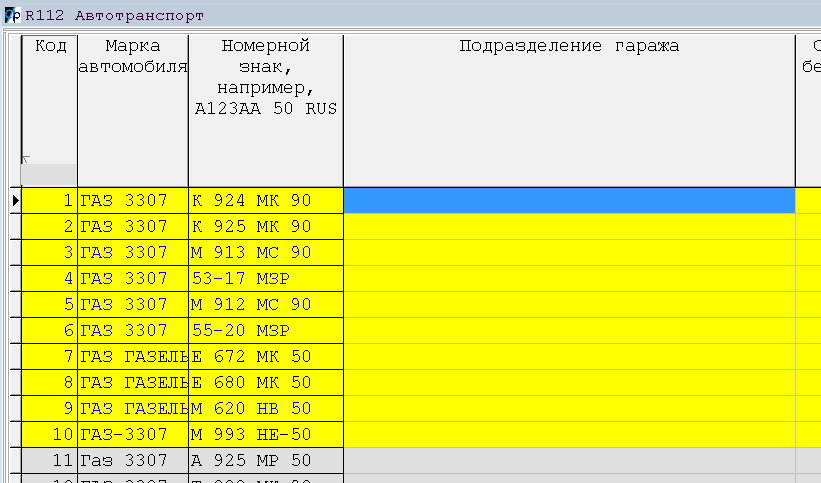
Task: Click plate cell "Е 672 МК 50"
Action: pyautogui.click(x=265, y=356)
